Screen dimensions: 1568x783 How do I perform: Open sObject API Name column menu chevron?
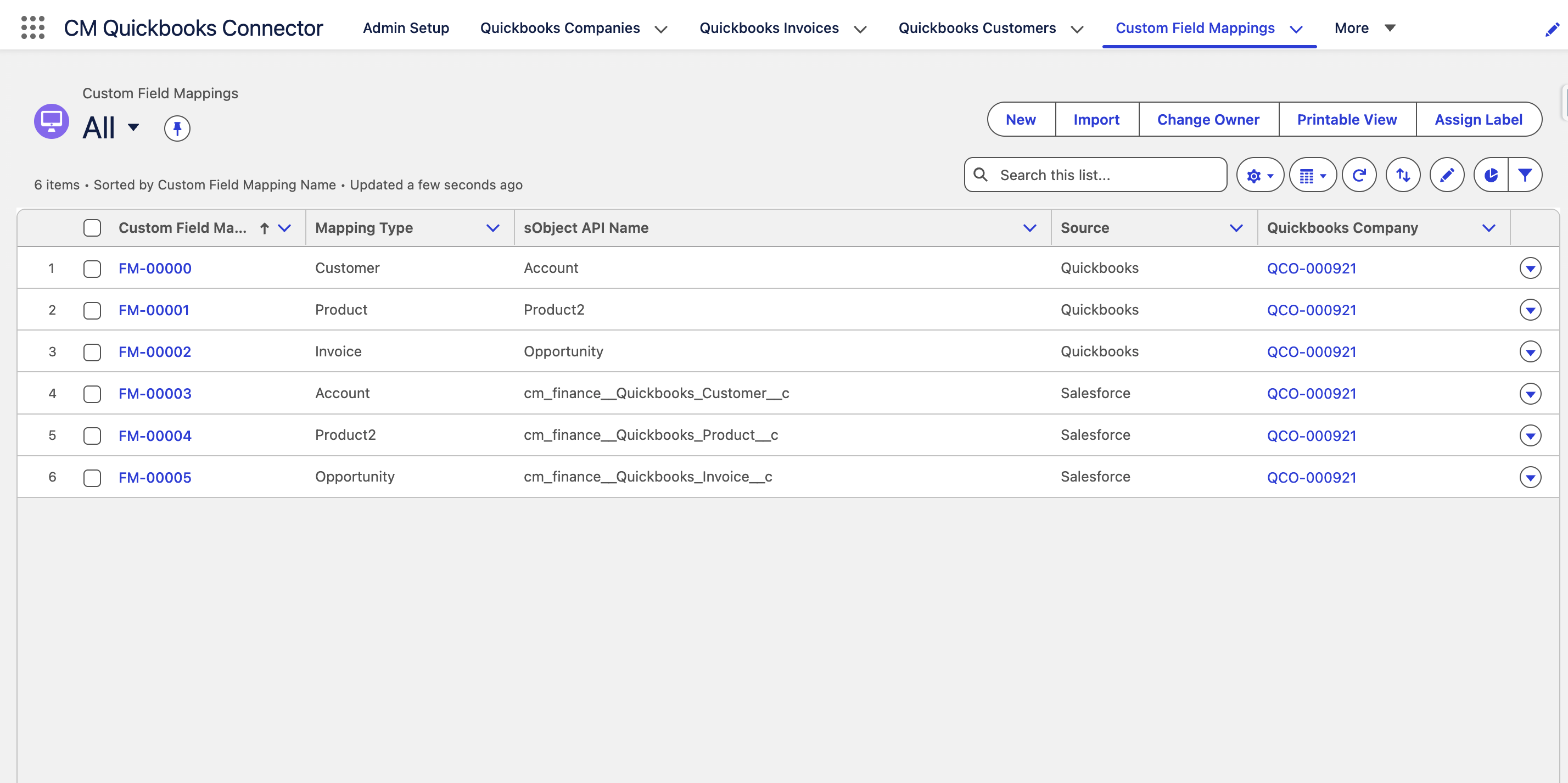coord(1030,228)
